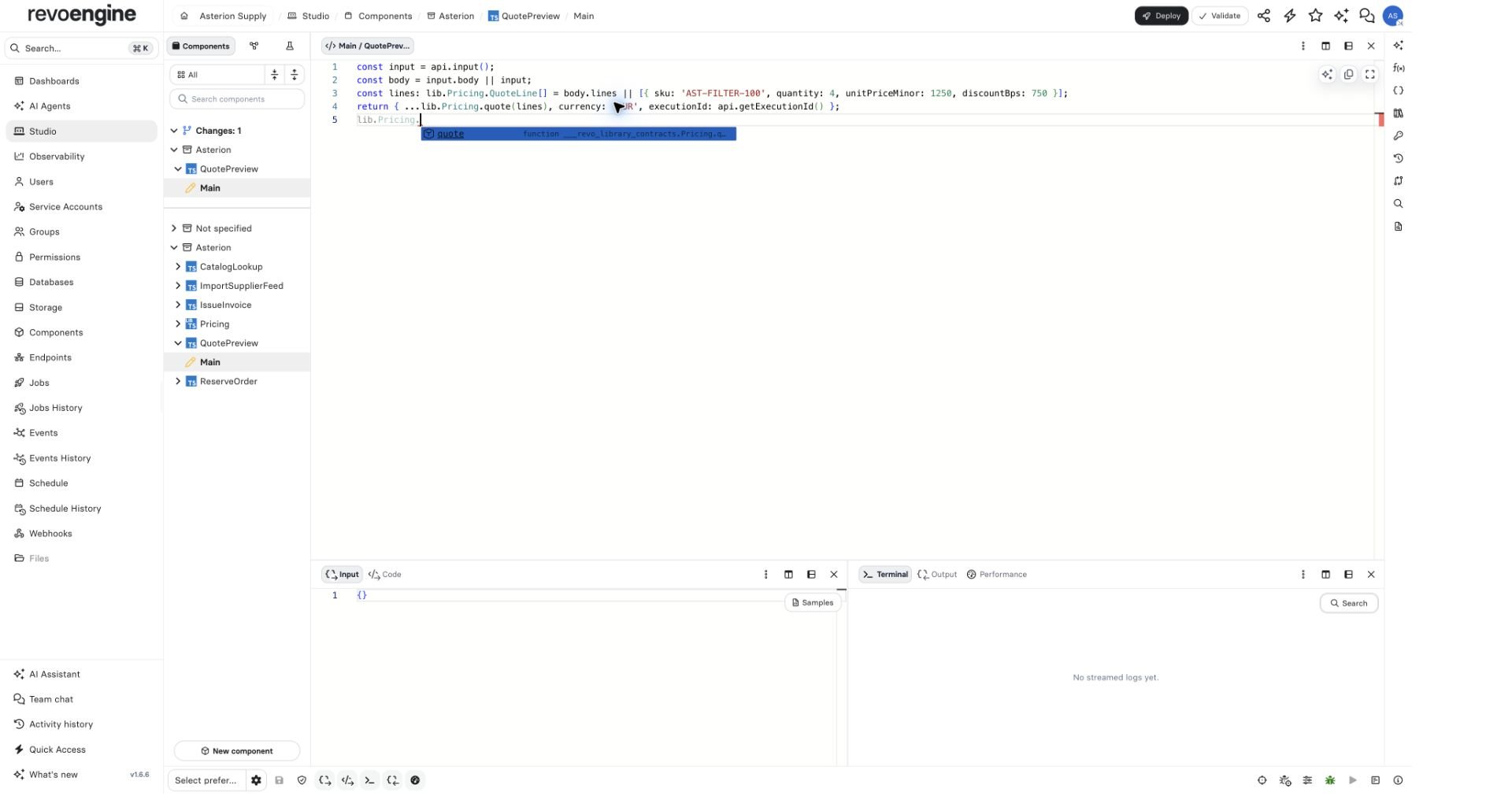Toggle split-row layout in editor header

pyautogui.click(x=1348, y=46)
